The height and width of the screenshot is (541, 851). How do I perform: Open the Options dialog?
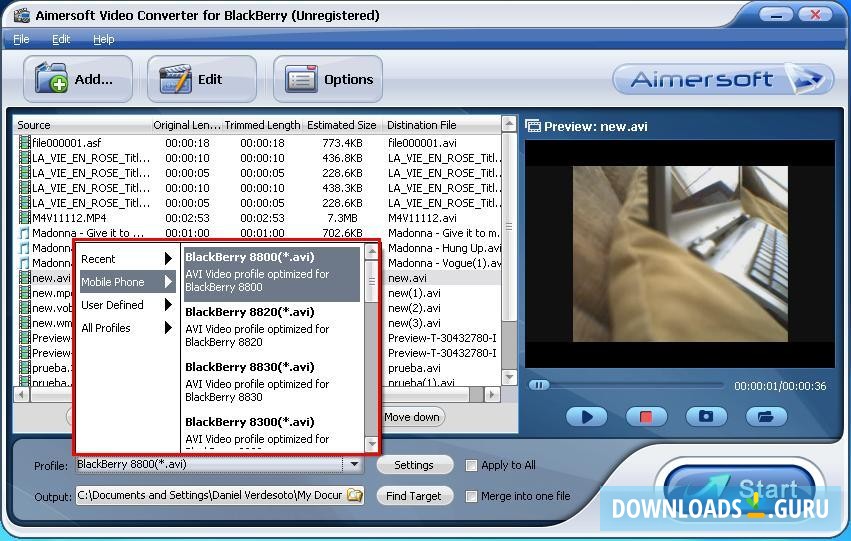tap(328, 79)
